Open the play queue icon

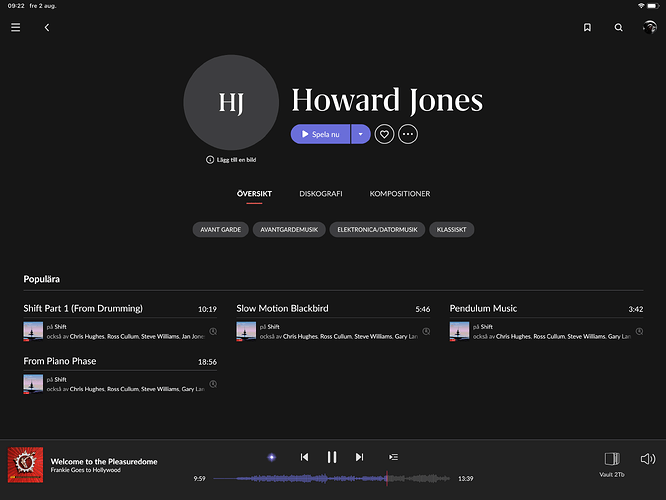393,457
